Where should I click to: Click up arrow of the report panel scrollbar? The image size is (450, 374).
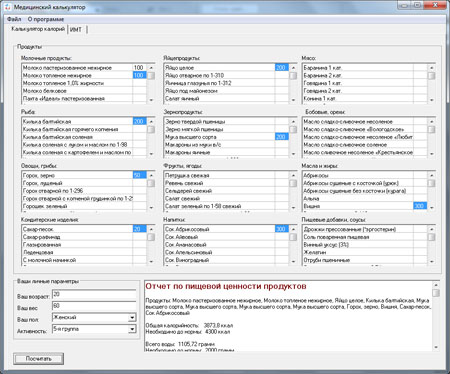(x=436, y=285)
